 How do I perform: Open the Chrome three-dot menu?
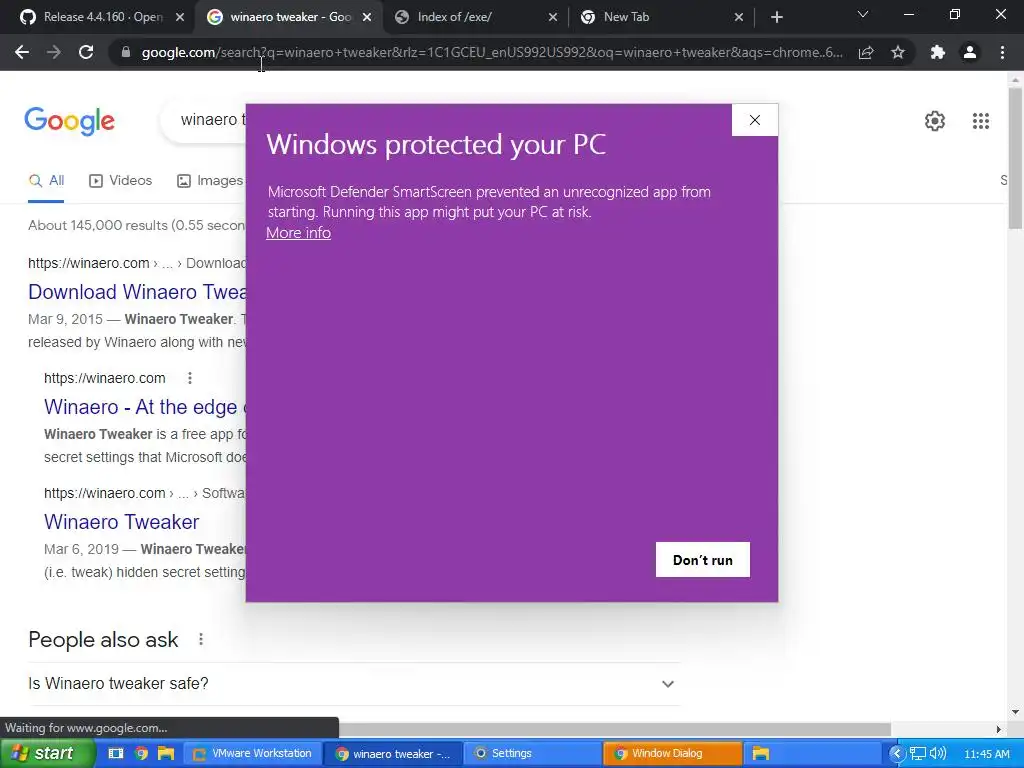(1002, 52)
